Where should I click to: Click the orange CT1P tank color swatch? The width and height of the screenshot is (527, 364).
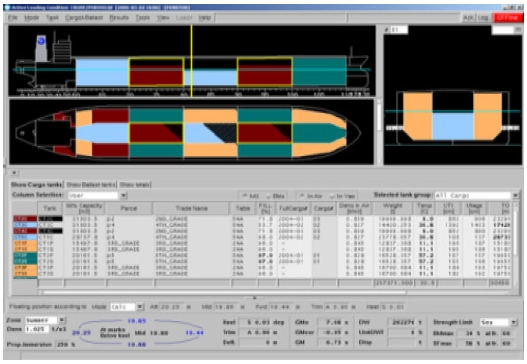pos(25,243)
